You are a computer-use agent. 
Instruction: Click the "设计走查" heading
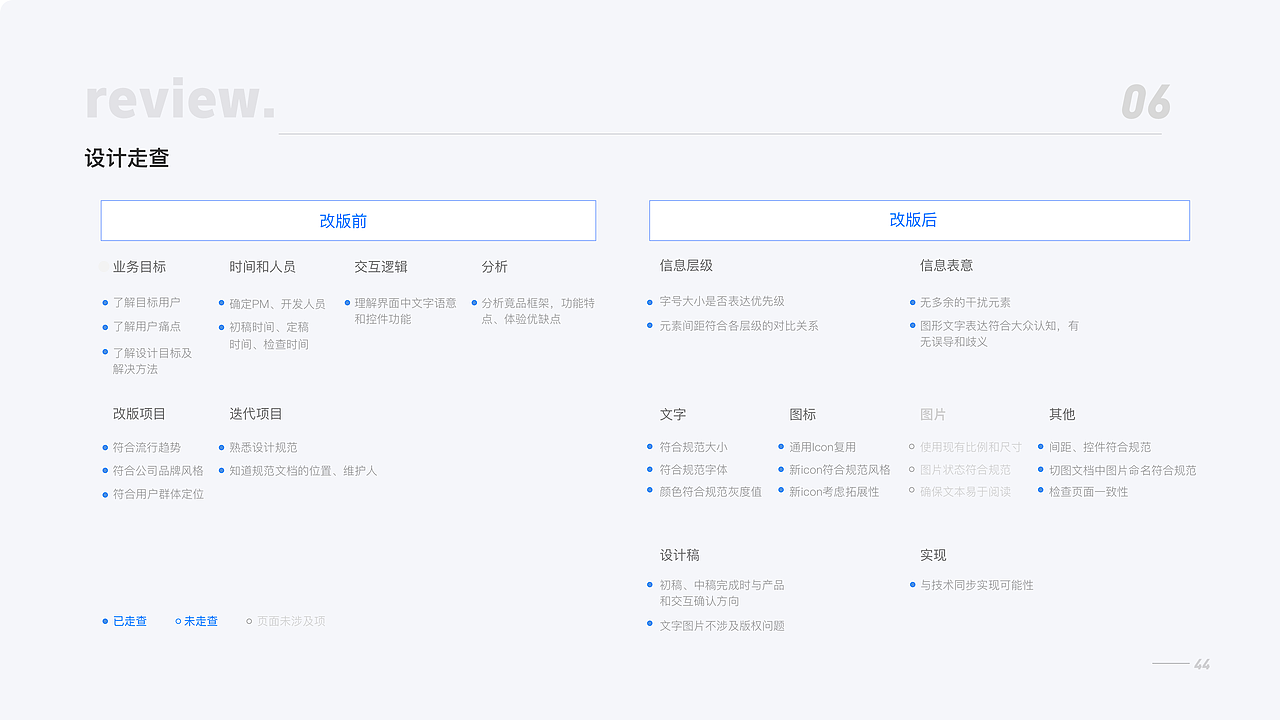pyautogui.click(x=128, y=158)
